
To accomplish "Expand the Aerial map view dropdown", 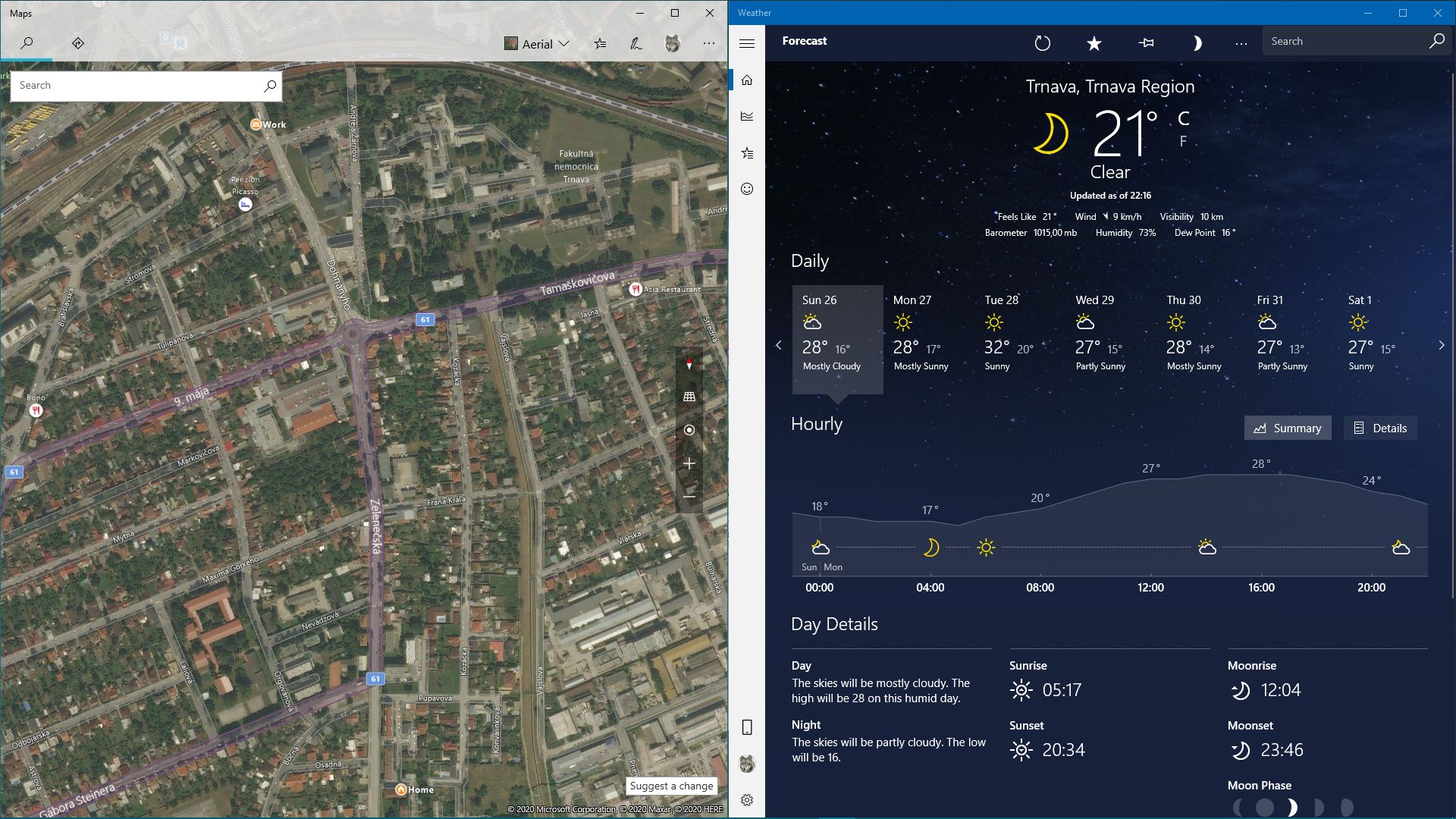I will 538,44.
